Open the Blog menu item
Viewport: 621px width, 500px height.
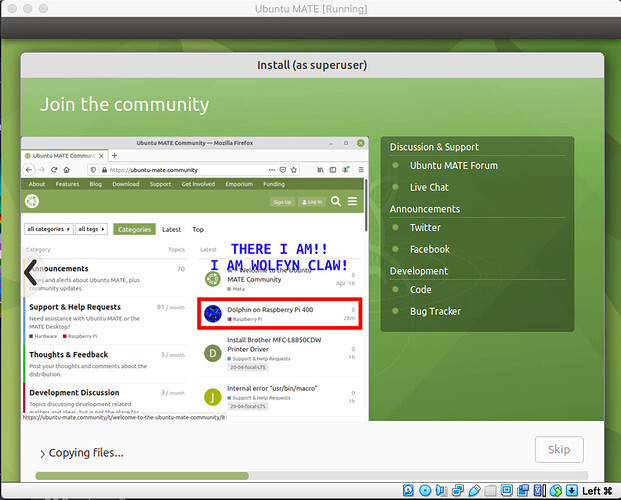95,184
